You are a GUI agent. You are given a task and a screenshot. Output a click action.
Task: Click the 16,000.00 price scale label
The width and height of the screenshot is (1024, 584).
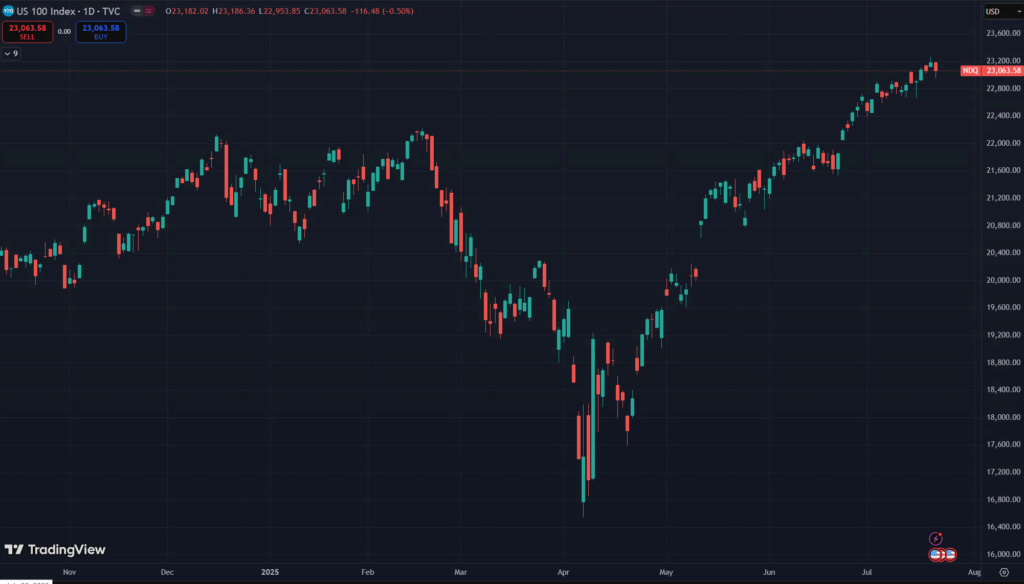1002,554
